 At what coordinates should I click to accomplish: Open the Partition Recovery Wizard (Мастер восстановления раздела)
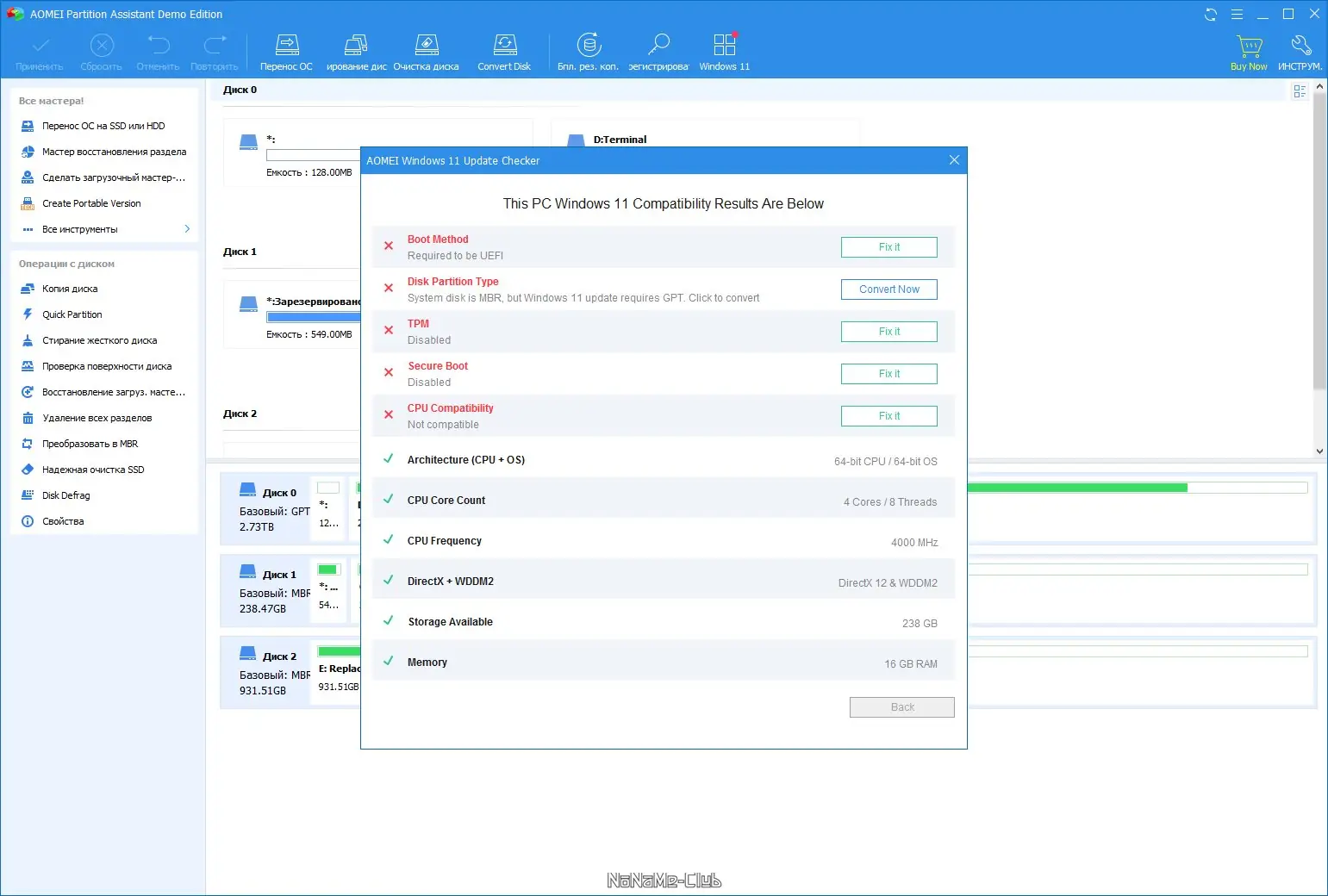pyautogui.click(x=103, y=152)
